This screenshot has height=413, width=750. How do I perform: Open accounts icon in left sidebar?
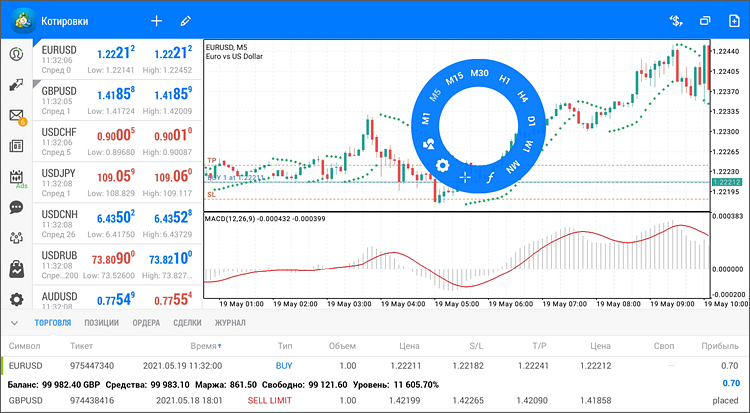pyautogui.click(x=16, y=54)
